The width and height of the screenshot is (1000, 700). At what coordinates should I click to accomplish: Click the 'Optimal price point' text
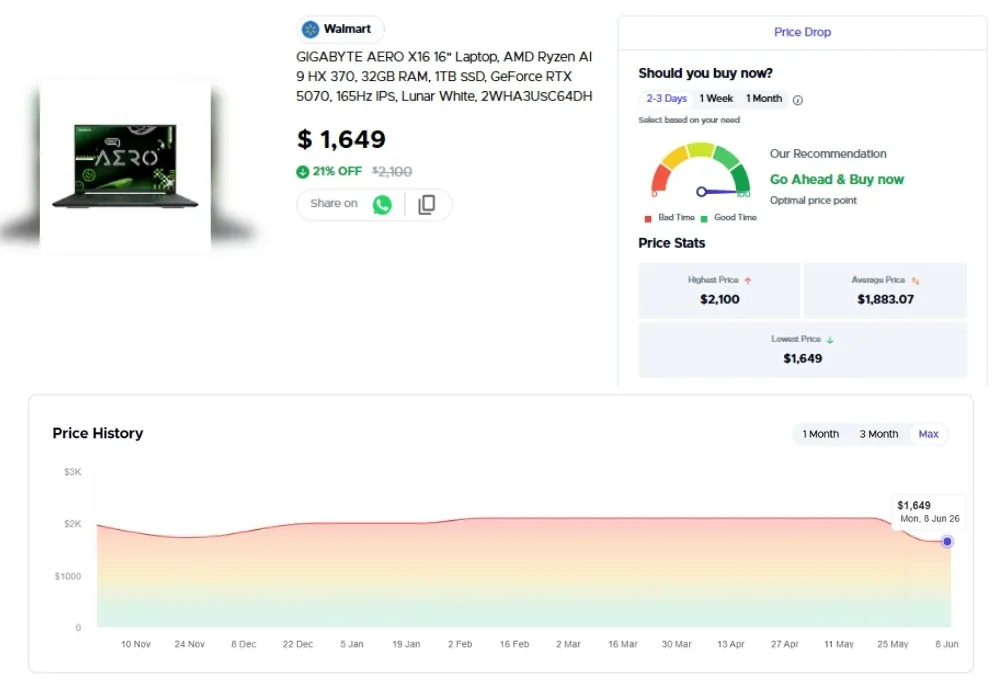[x=813, y=200]
